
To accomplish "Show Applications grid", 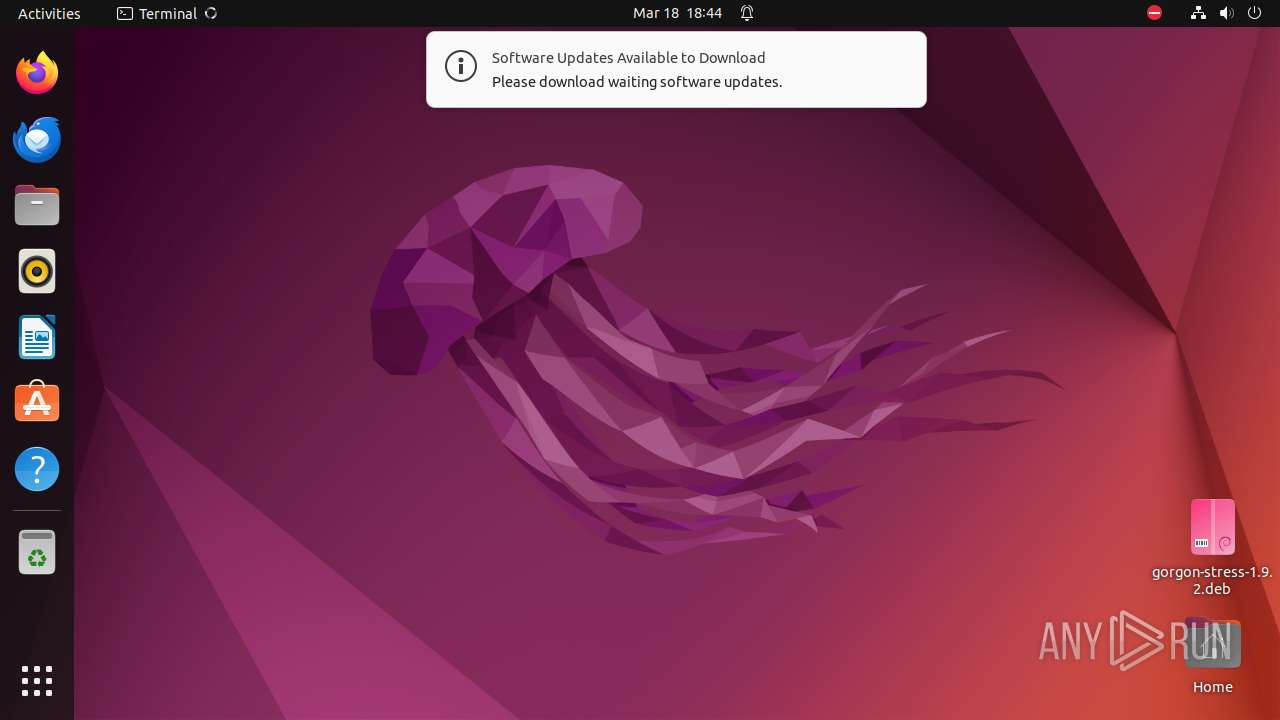I will click(x=37, y=681).
